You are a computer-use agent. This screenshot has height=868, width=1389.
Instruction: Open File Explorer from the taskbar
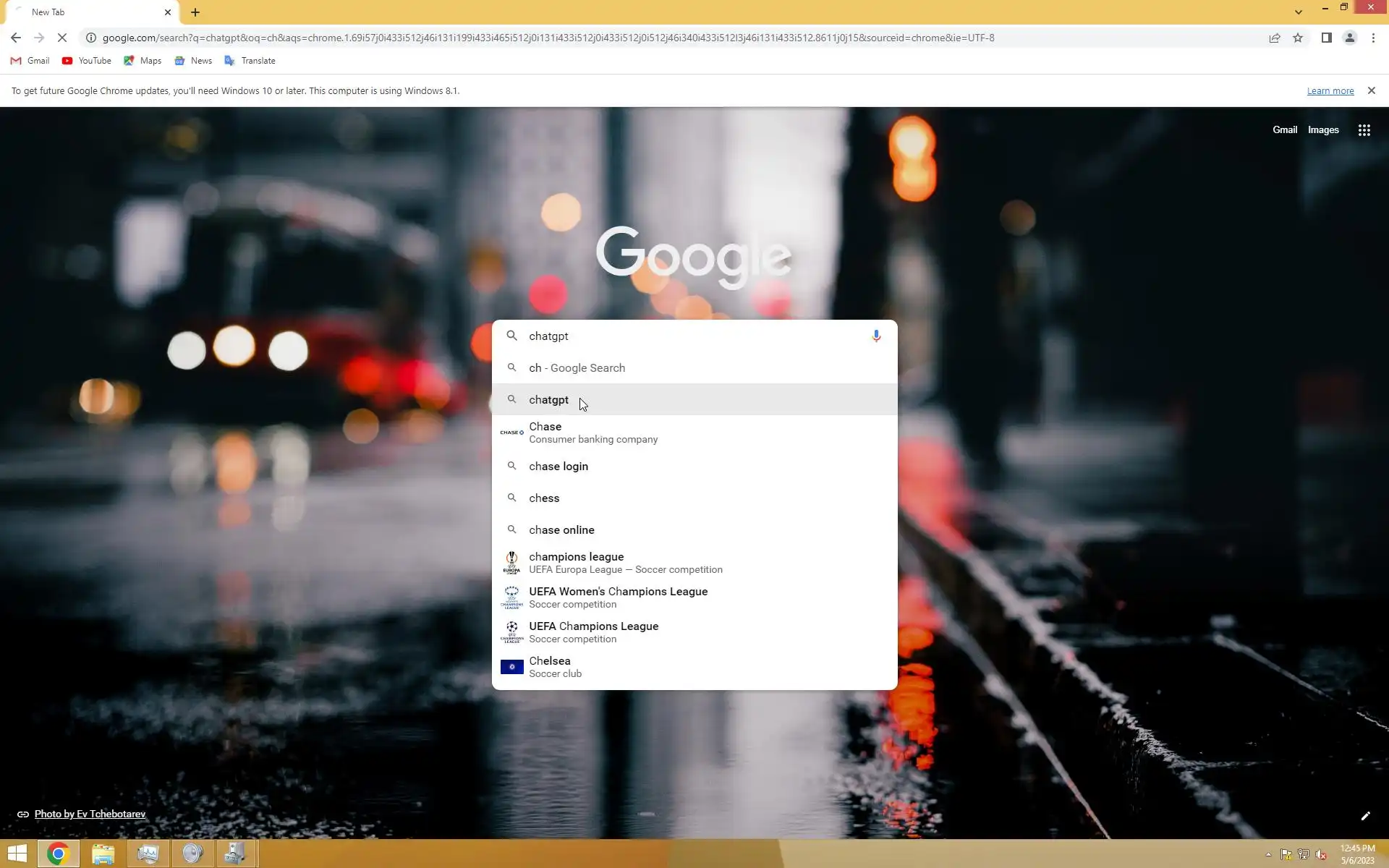(x=103, y=854)
